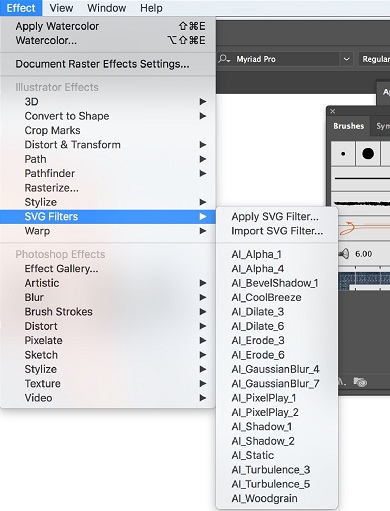The height and width of the screenshot is (511, 390).
Task: Select the small round brush thumbnail
Action: coord(343,154)
